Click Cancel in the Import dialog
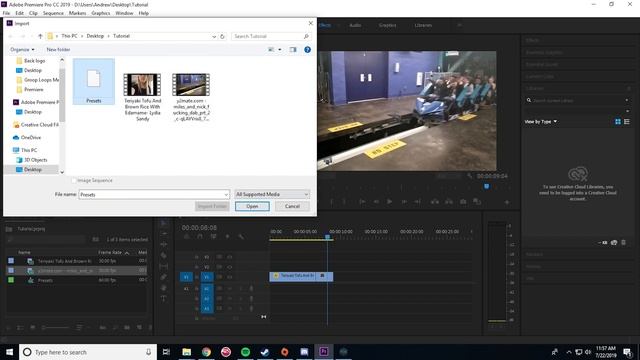Screen dimensions: 640x360 tap(292, 207)
